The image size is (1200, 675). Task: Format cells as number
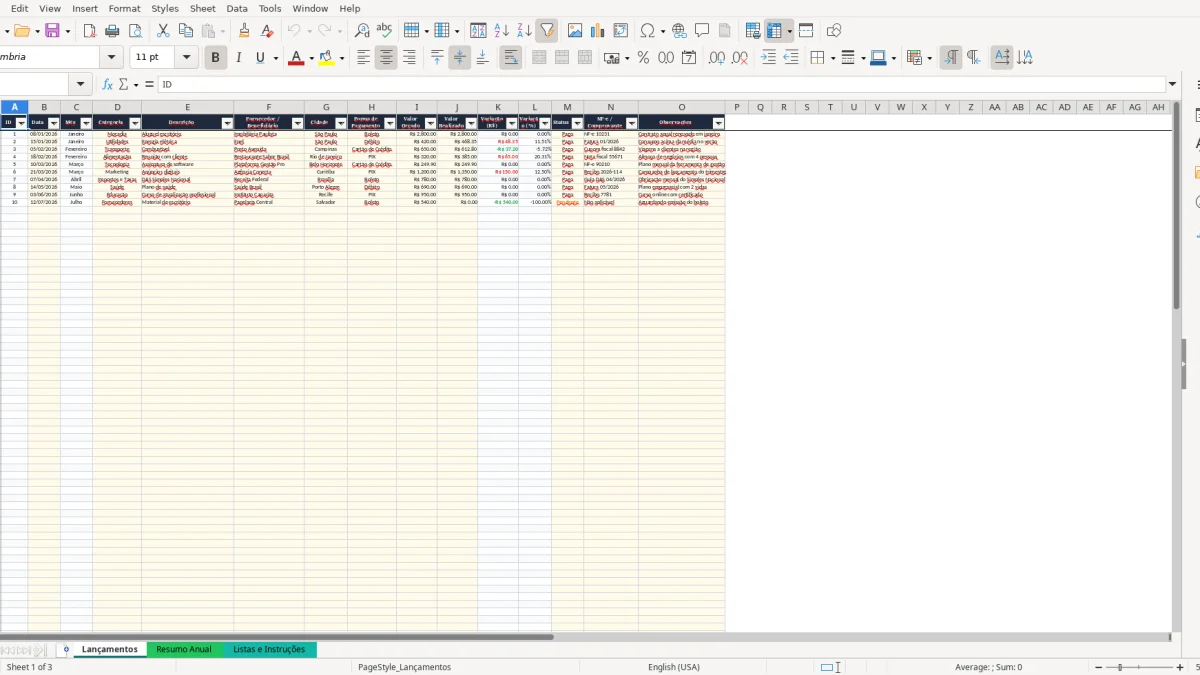[666, 58]
